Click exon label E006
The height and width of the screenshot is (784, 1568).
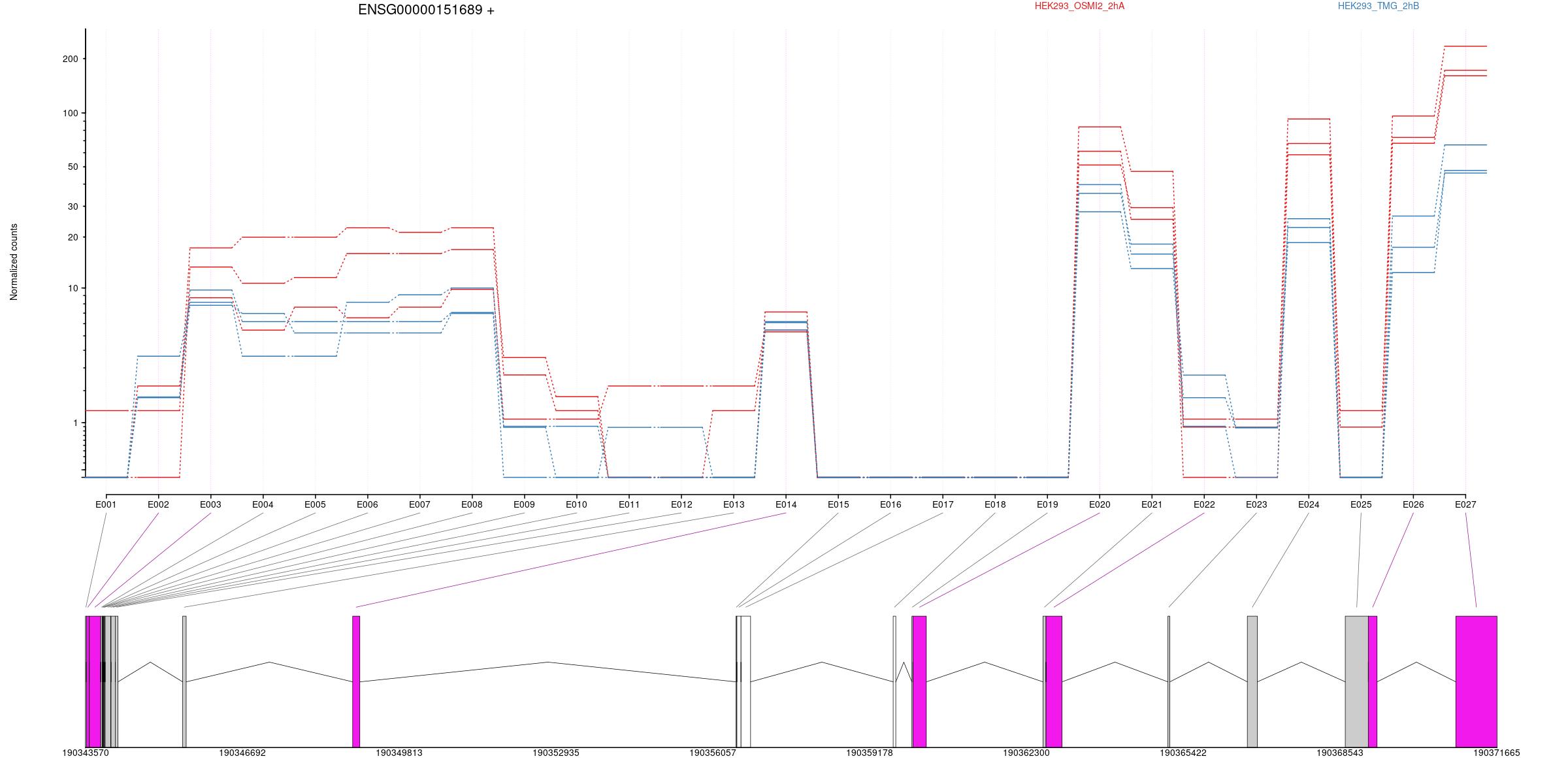[367, 504]
